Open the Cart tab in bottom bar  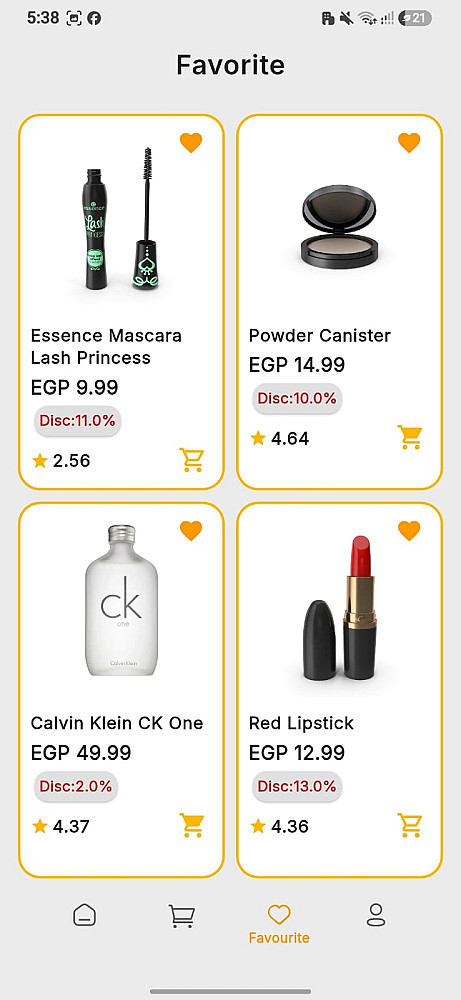(x=181, y=916)
